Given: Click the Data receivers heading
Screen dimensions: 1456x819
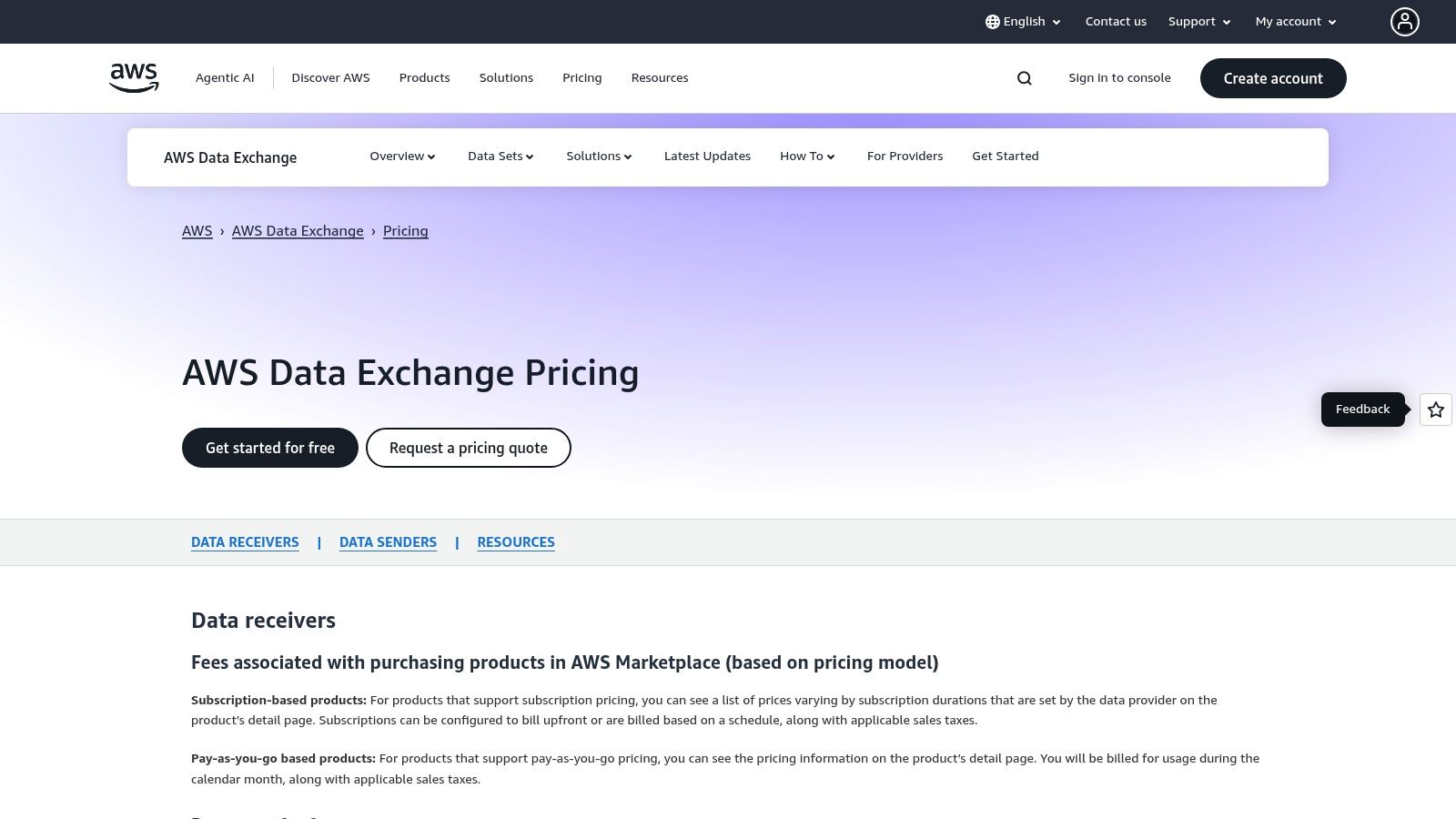Looking at the screenshot, I should click(263, 621).
